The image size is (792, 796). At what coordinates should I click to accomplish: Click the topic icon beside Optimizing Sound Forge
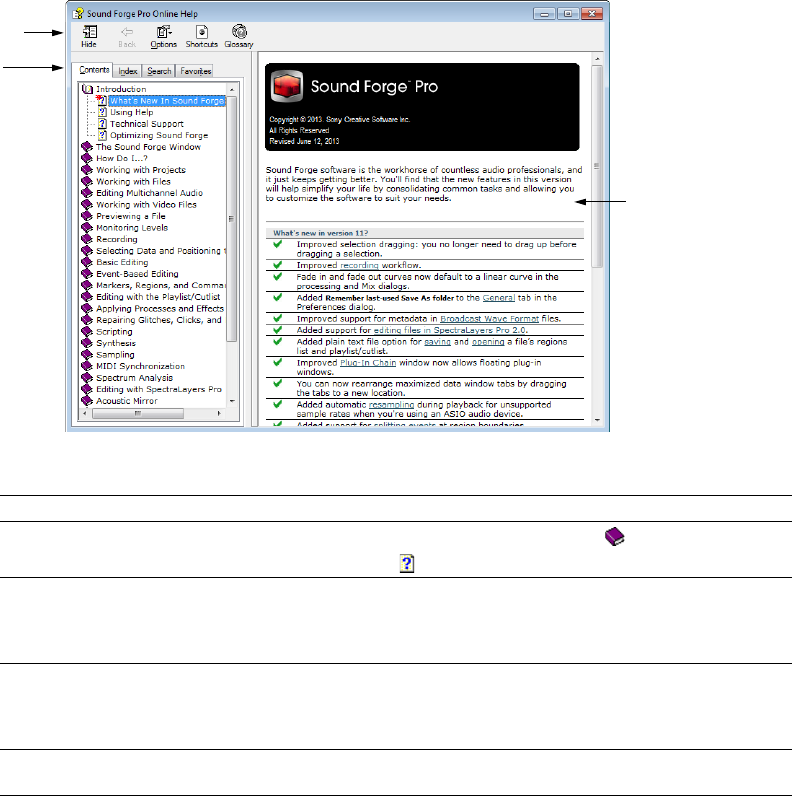coord(102,136)
